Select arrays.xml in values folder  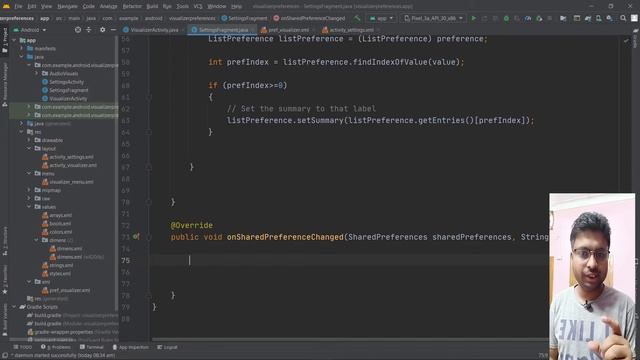[60, 215]
